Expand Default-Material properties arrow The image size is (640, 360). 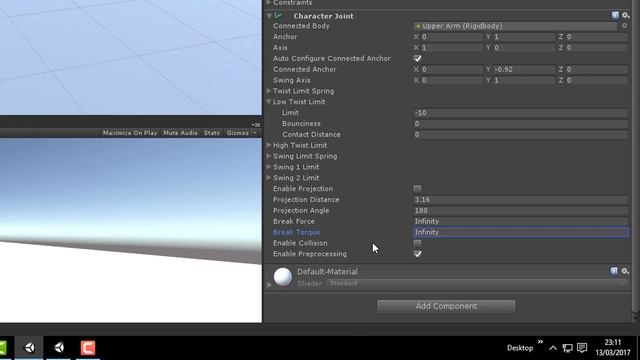click(x=269, y=284)
